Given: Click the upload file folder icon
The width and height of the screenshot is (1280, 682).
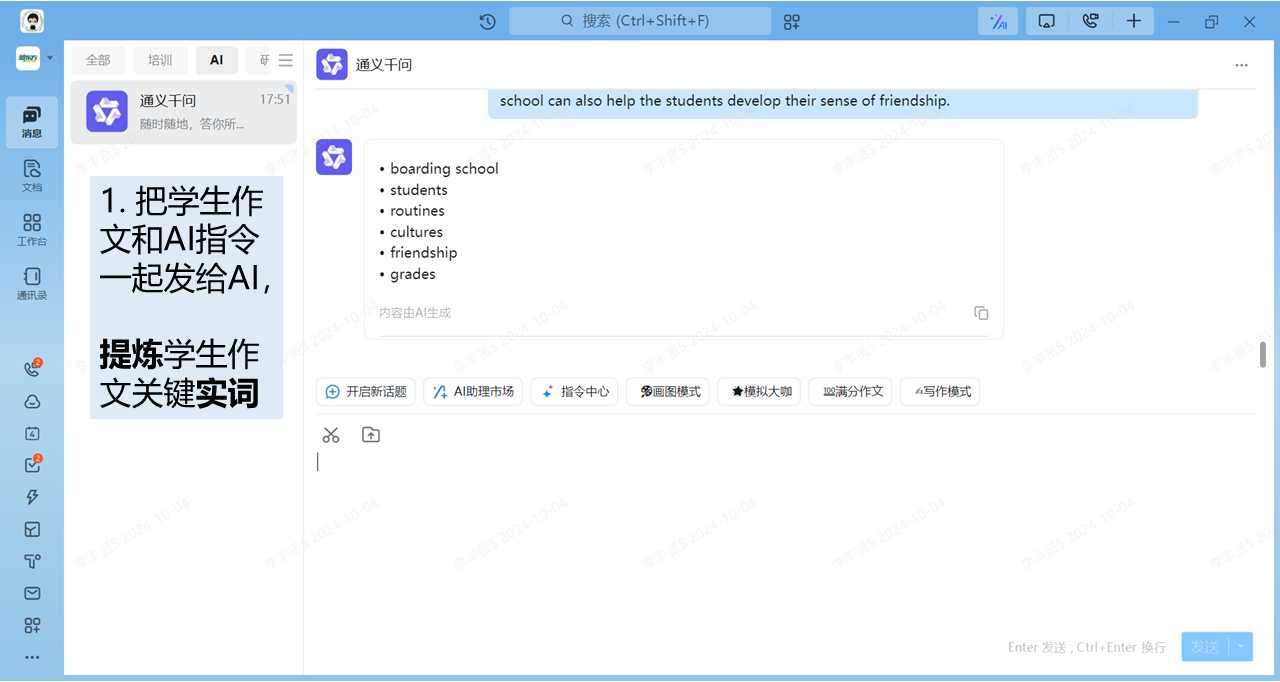Looking at the screenshot, I should tap(371, 435).
